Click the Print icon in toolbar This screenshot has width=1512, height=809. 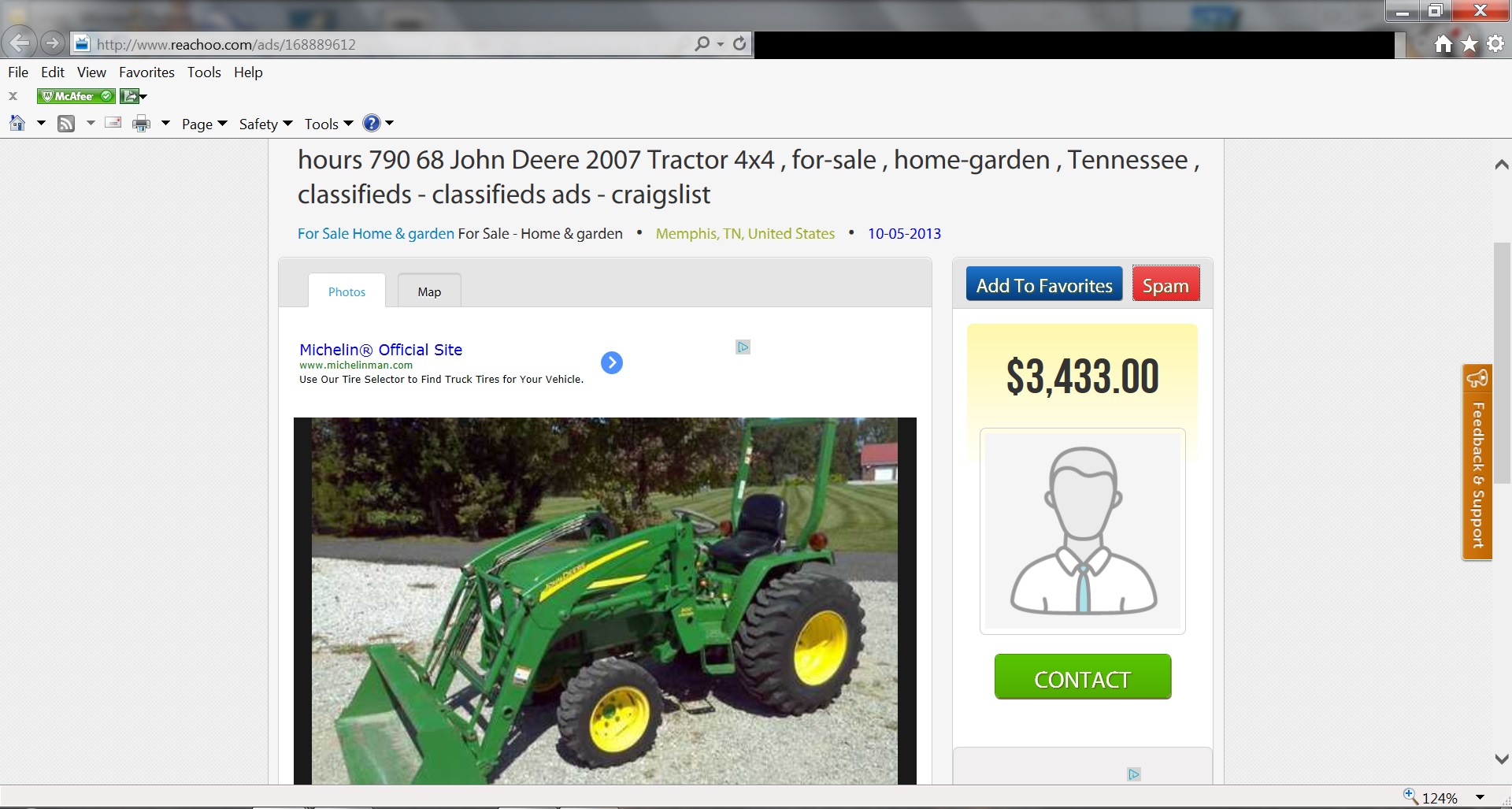click(x=141, y=124)
